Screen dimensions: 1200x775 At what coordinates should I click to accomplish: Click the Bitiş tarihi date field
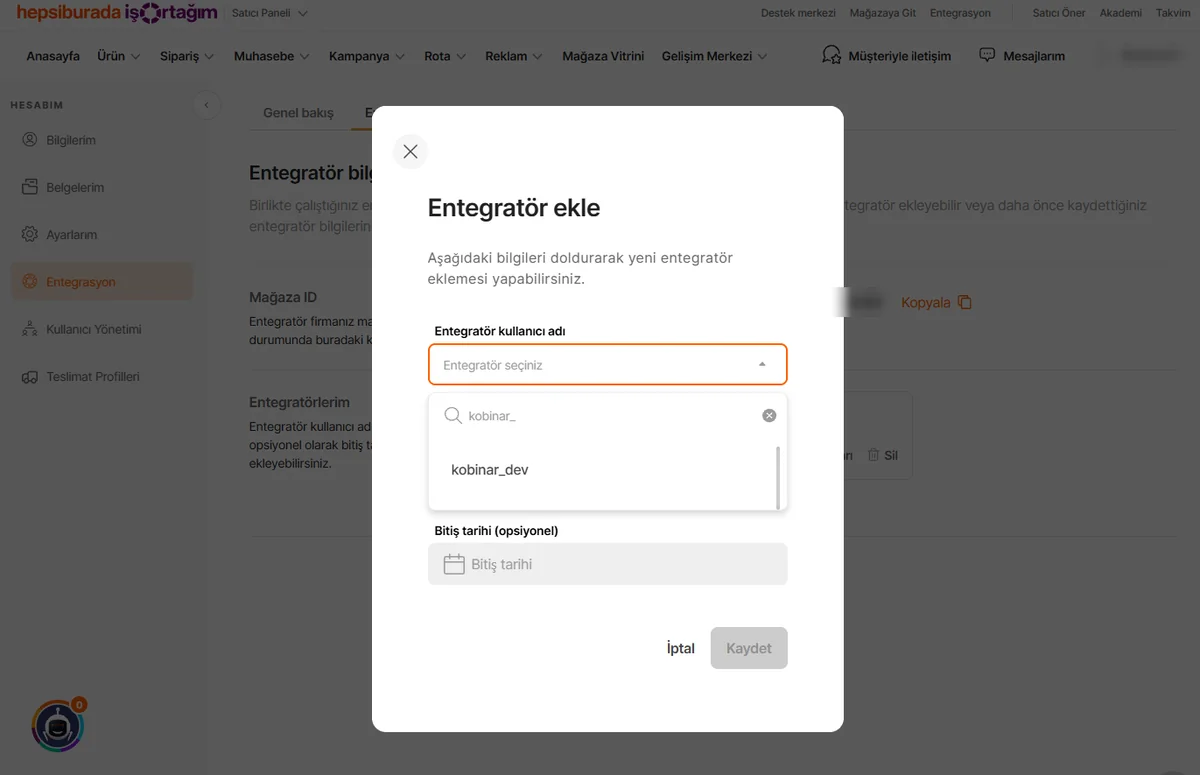click(x=608, y=564)
